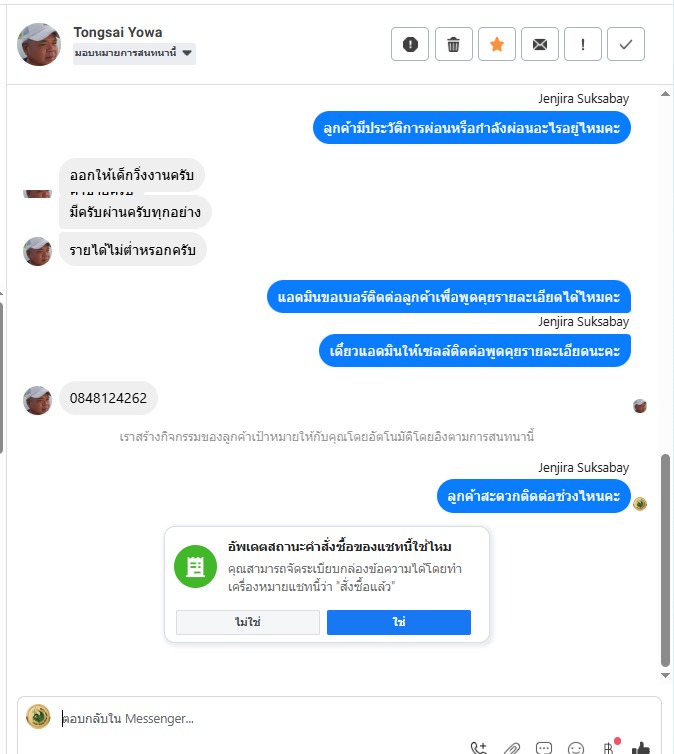
Task: Toggle the orange star follow-up marker
Action: [497, 44]
